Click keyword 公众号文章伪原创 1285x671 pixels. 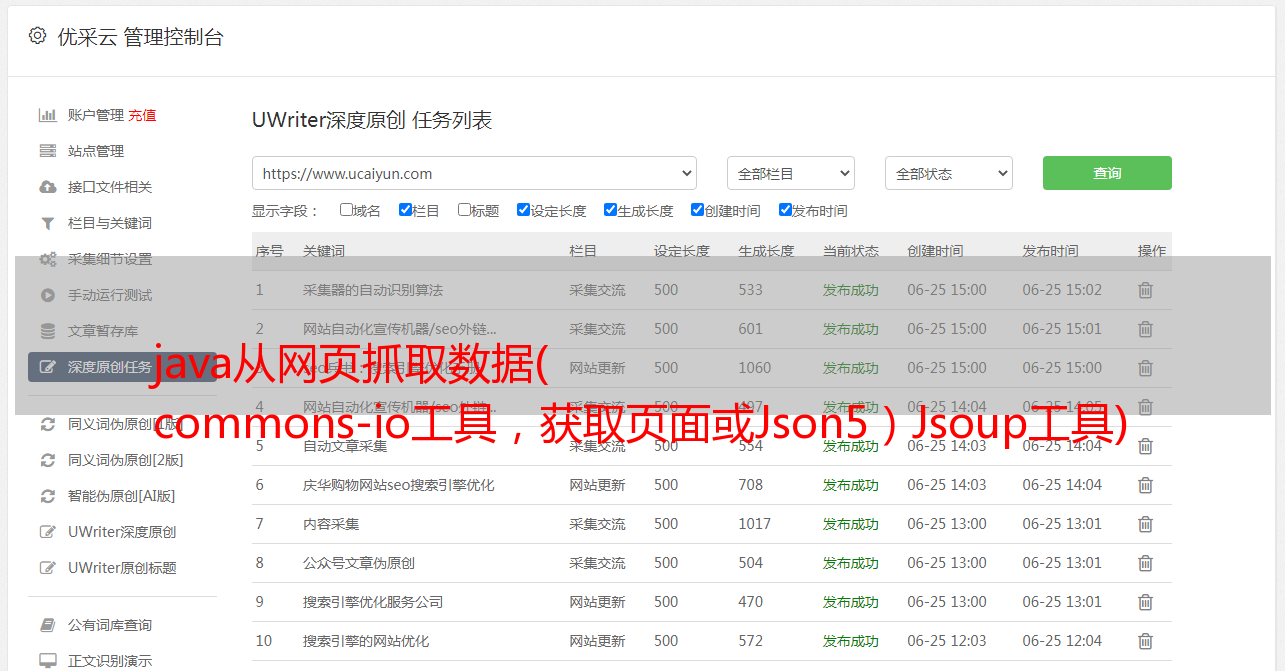pyautogui.click(x=359, y=563)
